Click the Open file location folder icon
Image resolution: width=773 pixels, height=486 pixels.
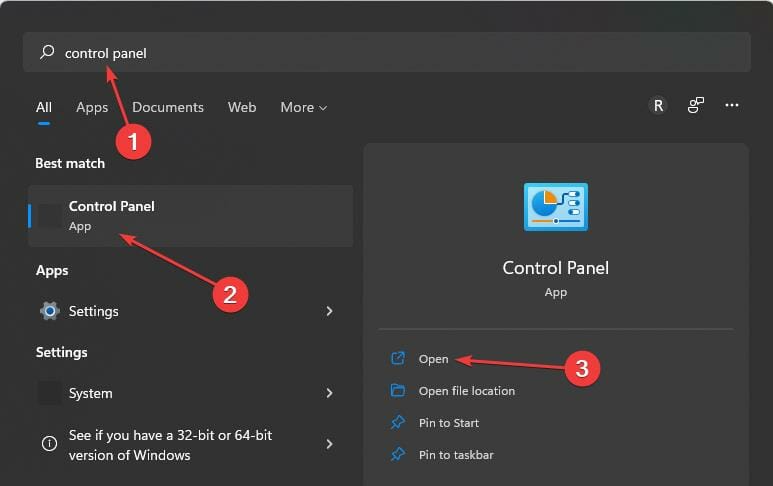point(398,390)
